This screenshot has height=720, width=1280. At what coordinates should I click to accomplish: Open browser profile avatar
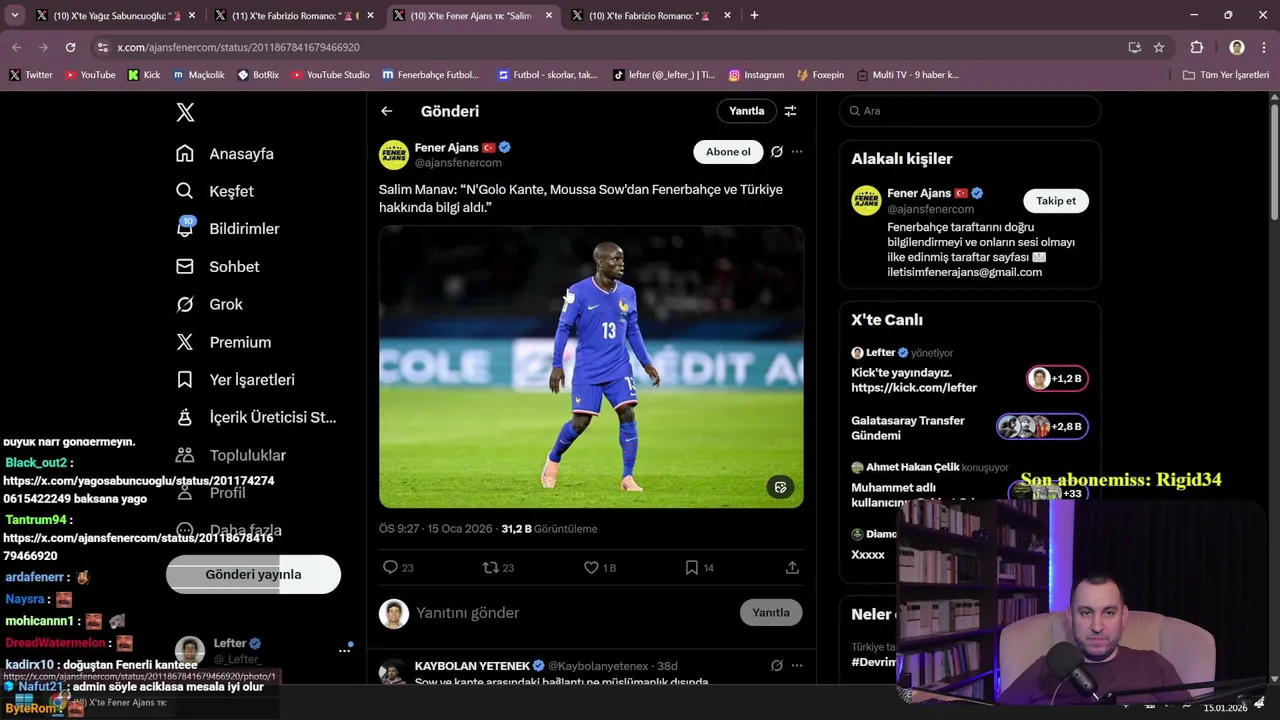(1237, 47)
